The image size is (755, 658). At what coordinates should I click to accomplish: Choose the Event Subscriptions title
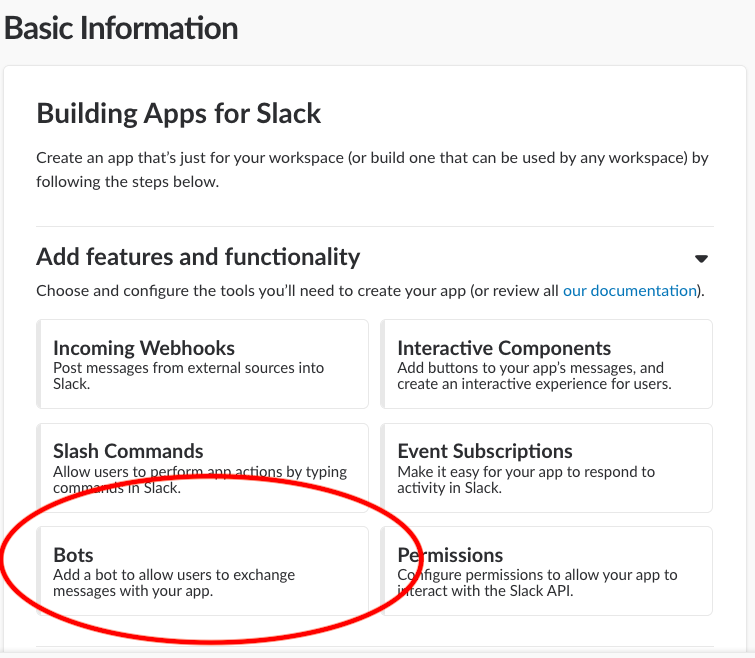[x=485, y=451]
